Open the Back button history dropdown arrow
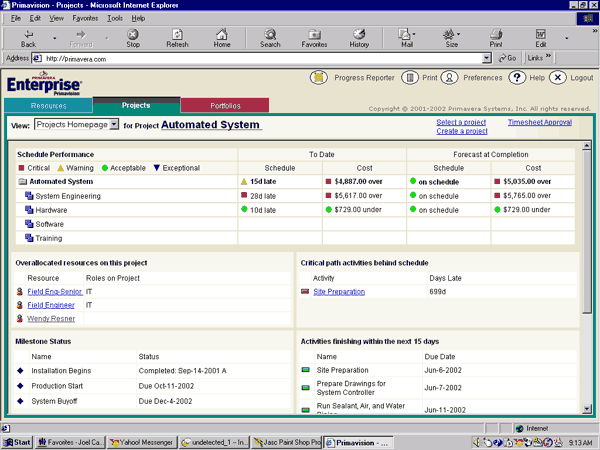Viewport: 600px width, 450px height. (54, 38)
